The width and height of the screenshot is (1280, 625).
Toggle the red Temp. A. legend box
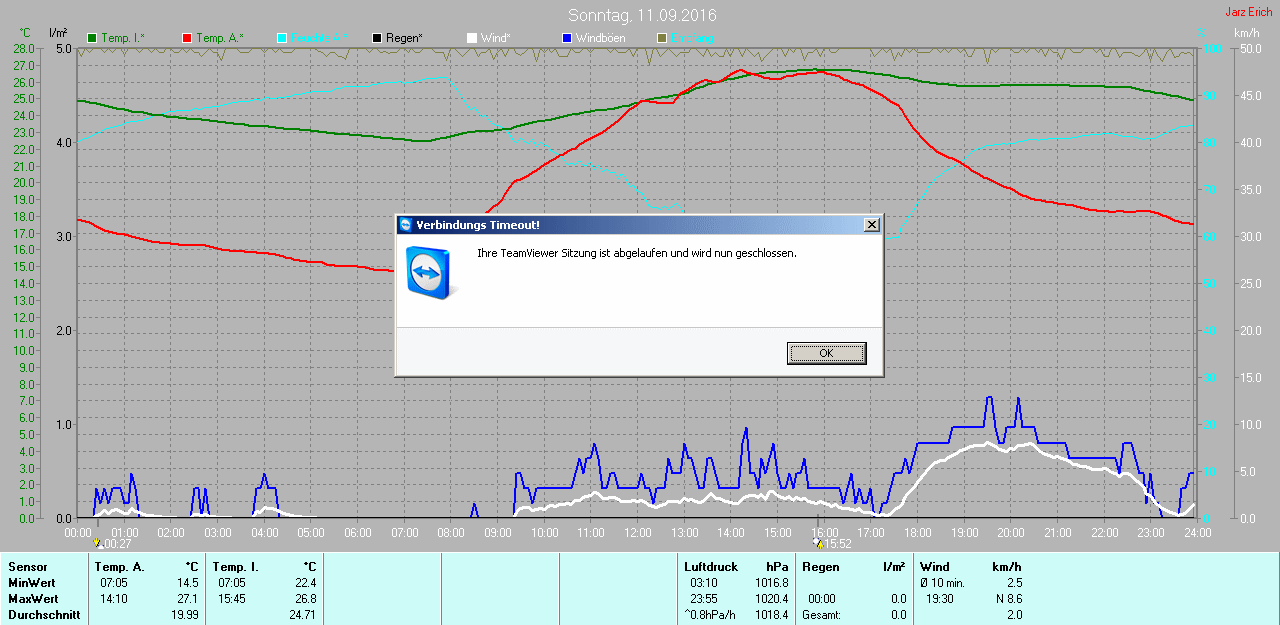point(187,38)
